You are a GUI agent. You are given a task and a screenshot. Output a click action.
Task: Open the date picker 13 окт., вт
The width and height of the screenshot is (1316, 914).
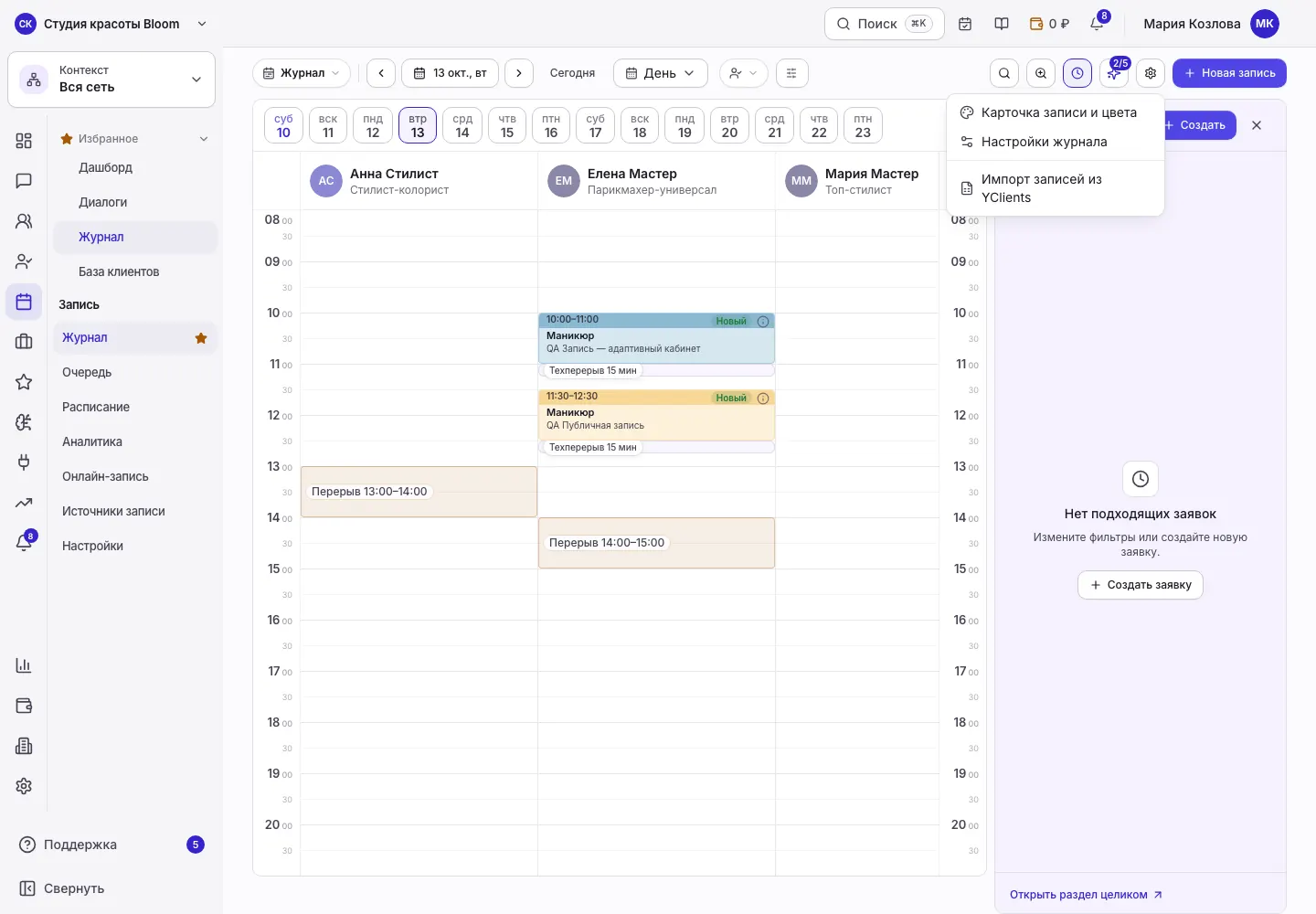[x=450, y=73]
